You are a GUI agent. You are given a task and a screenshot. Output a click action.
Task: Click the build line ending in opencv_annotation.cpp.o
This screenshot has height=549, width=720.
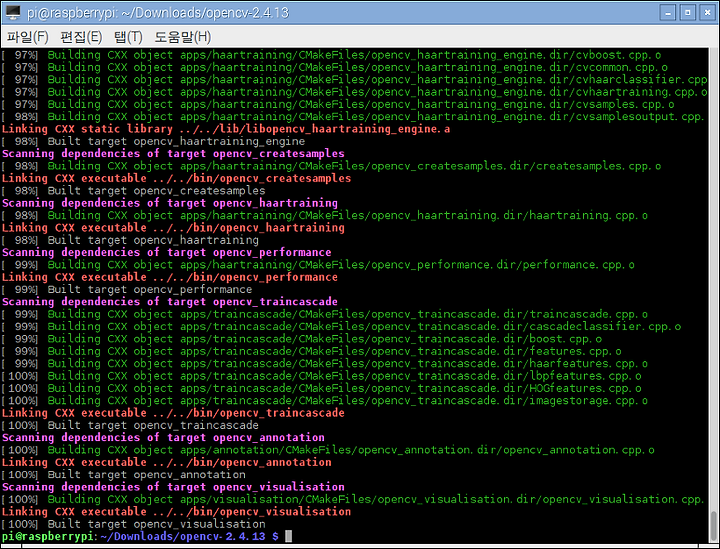coord(328,450)
